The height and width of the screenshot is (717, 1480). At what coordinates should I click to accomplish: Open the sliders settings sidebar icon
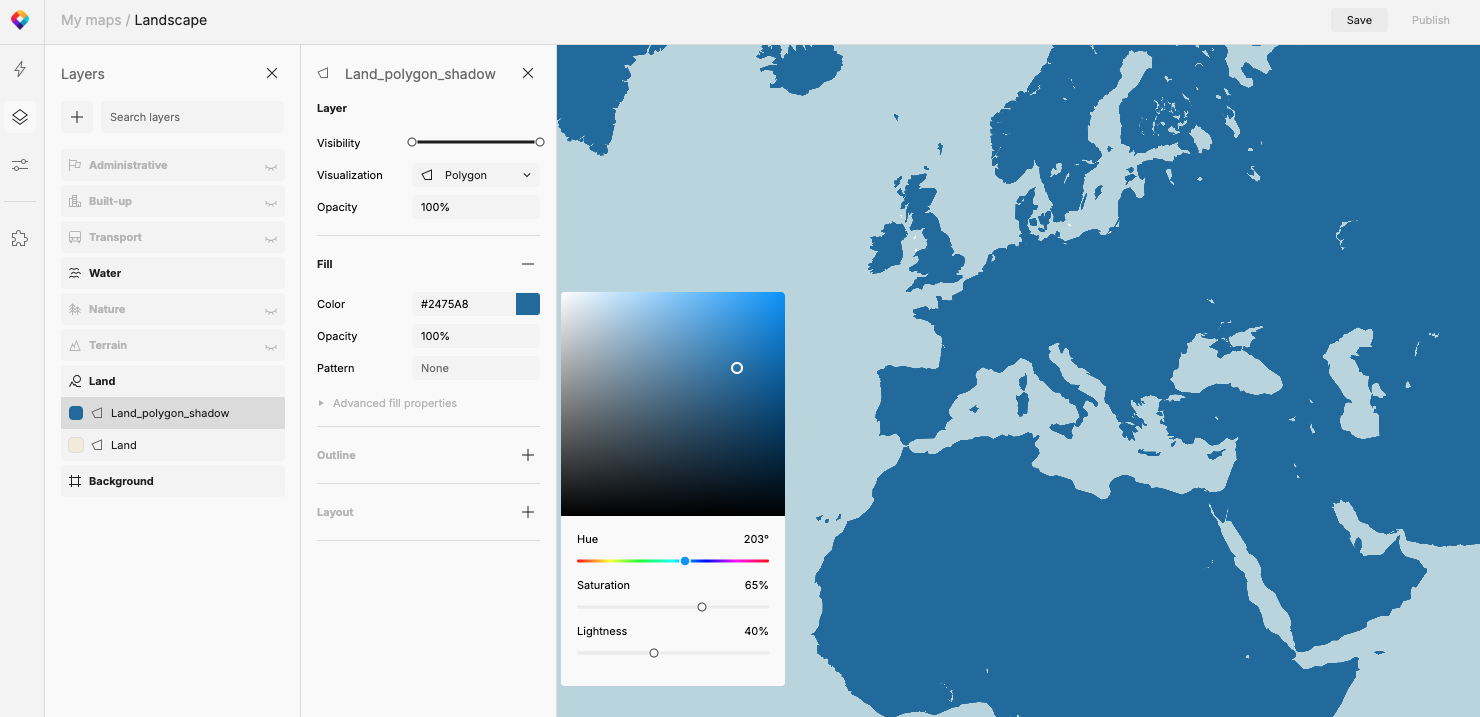click(20, 165)
